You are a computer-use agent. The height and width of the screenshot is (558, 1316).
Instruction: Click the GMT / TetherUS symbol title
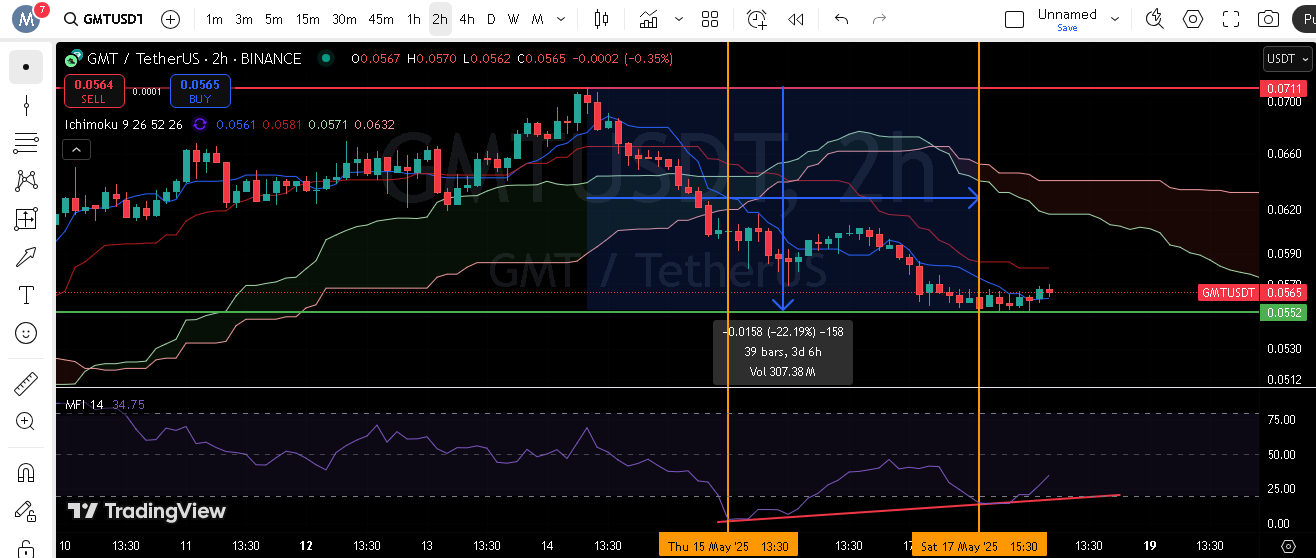(194, 59)
